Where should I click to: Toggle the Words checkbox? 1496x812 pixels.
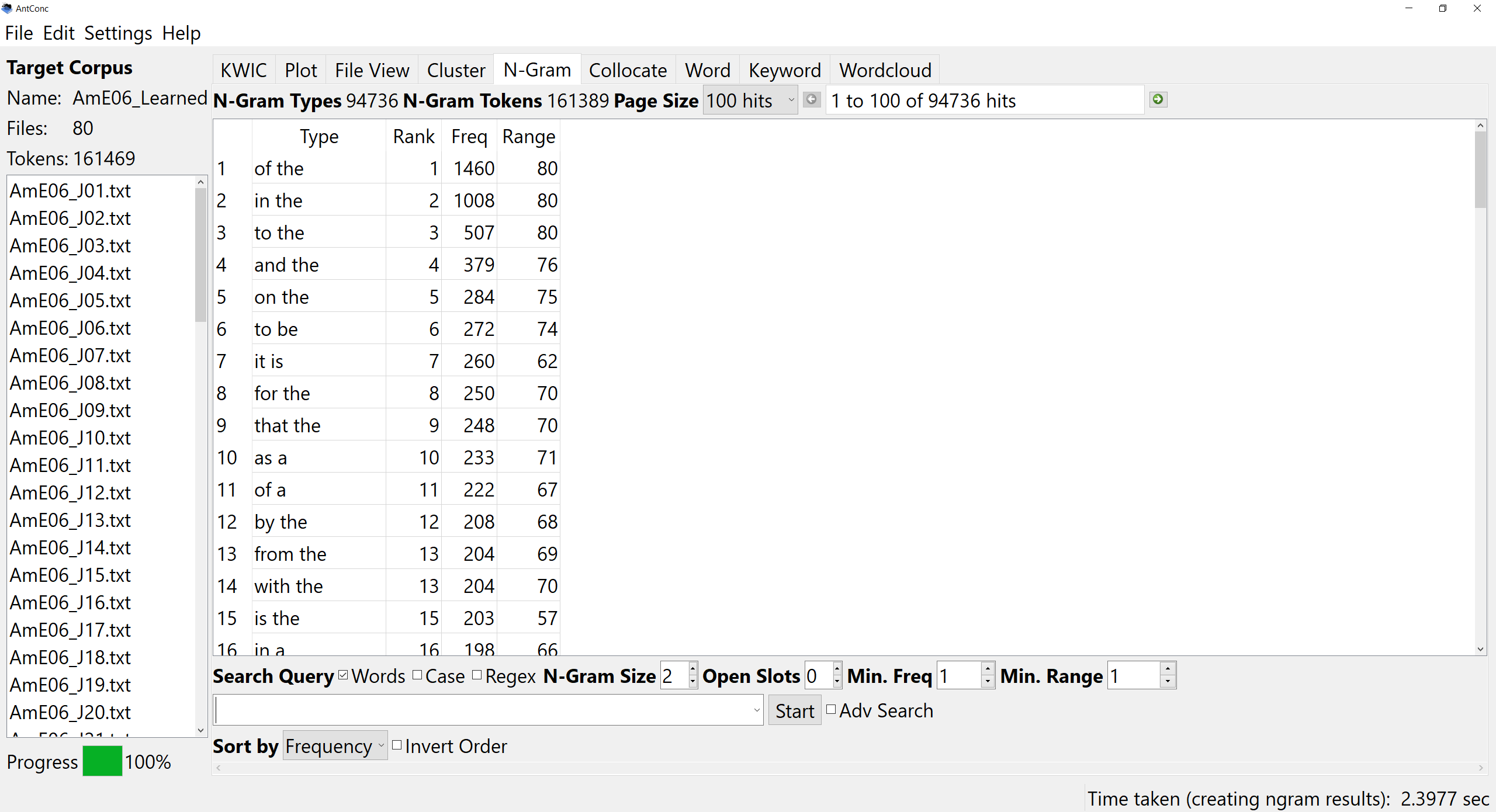coord(344,675)
